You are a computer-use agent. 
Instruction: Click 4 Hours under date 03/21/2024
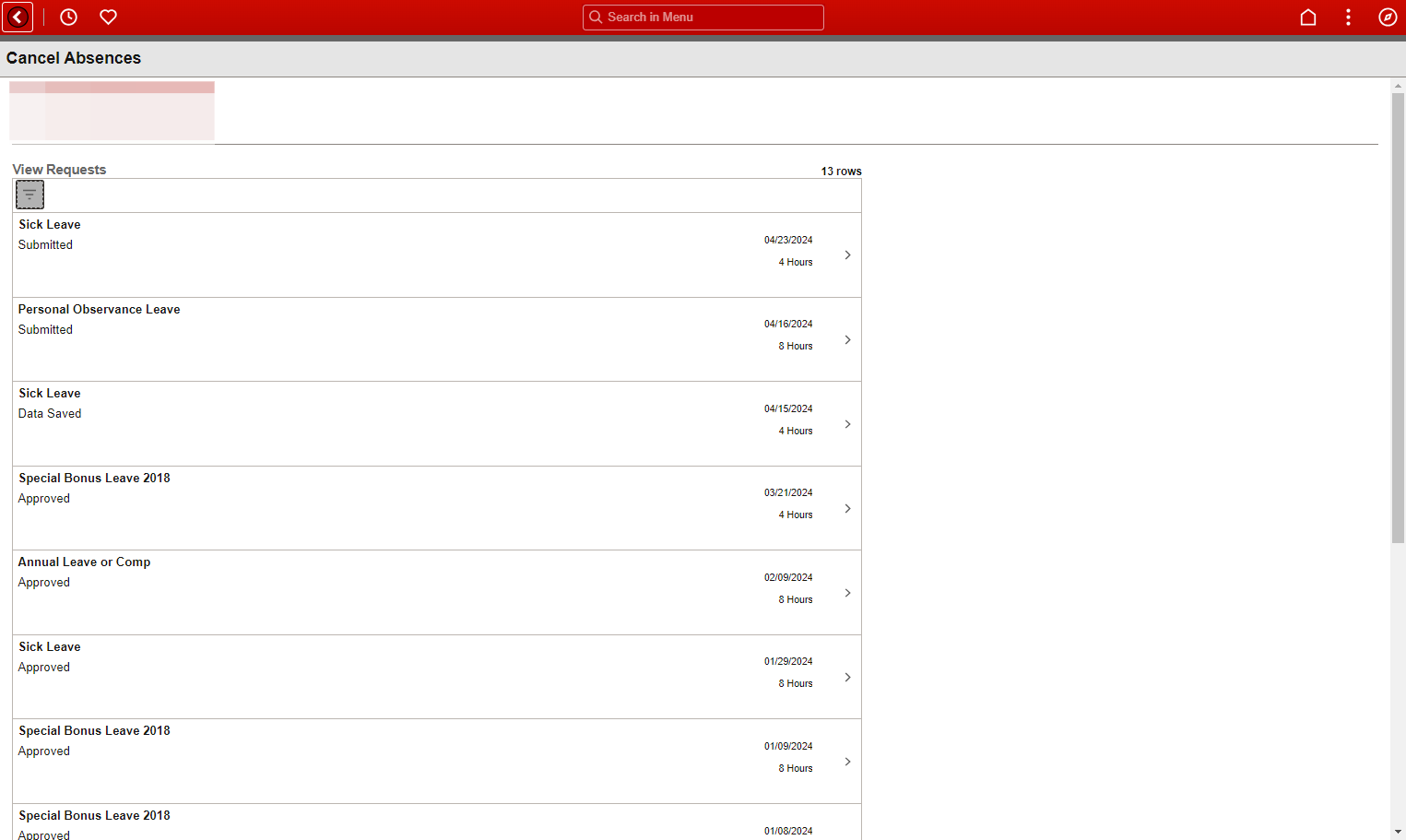click(x=796, y=515)
